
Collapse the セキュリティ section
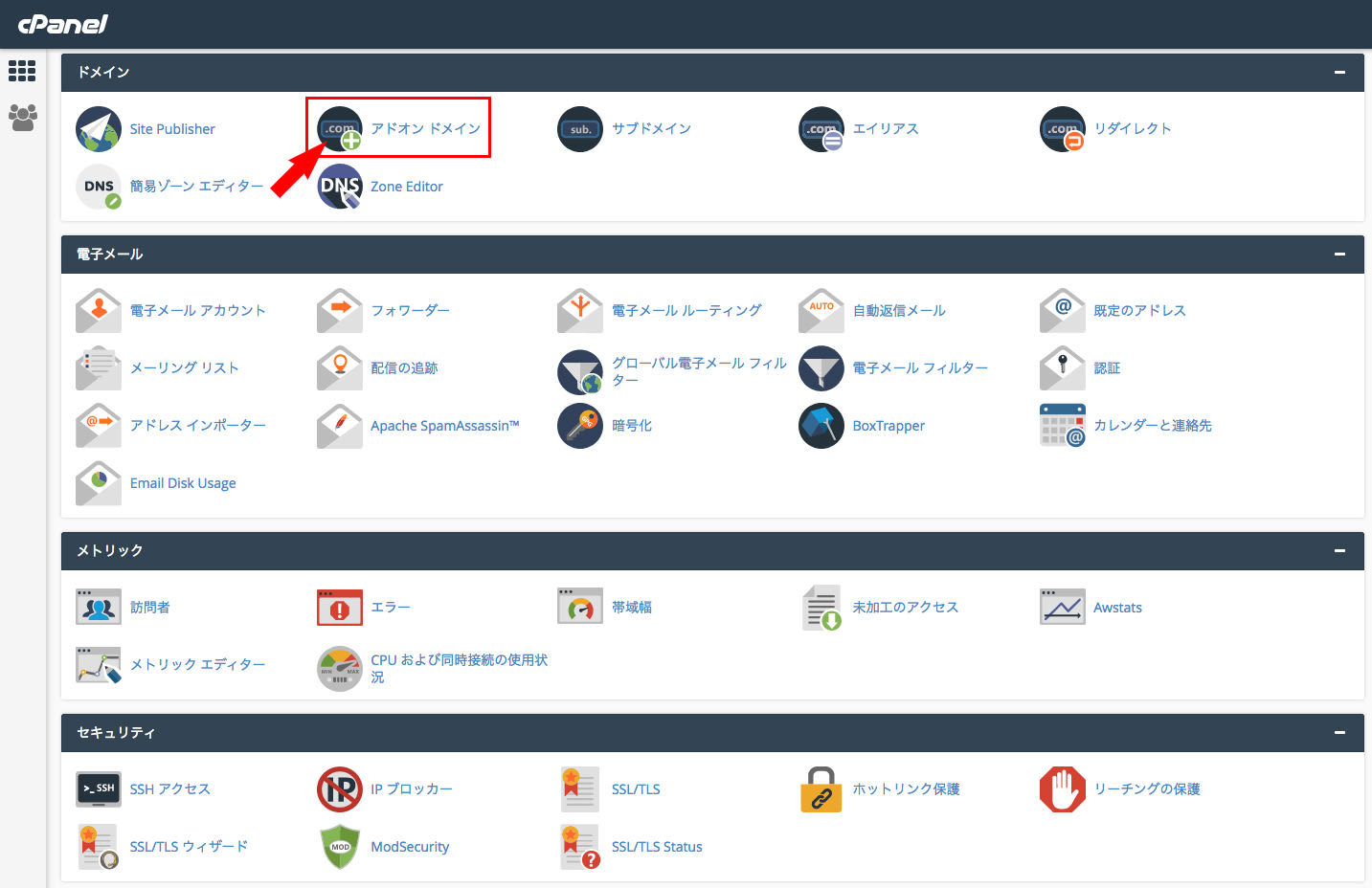[1339, 732]
